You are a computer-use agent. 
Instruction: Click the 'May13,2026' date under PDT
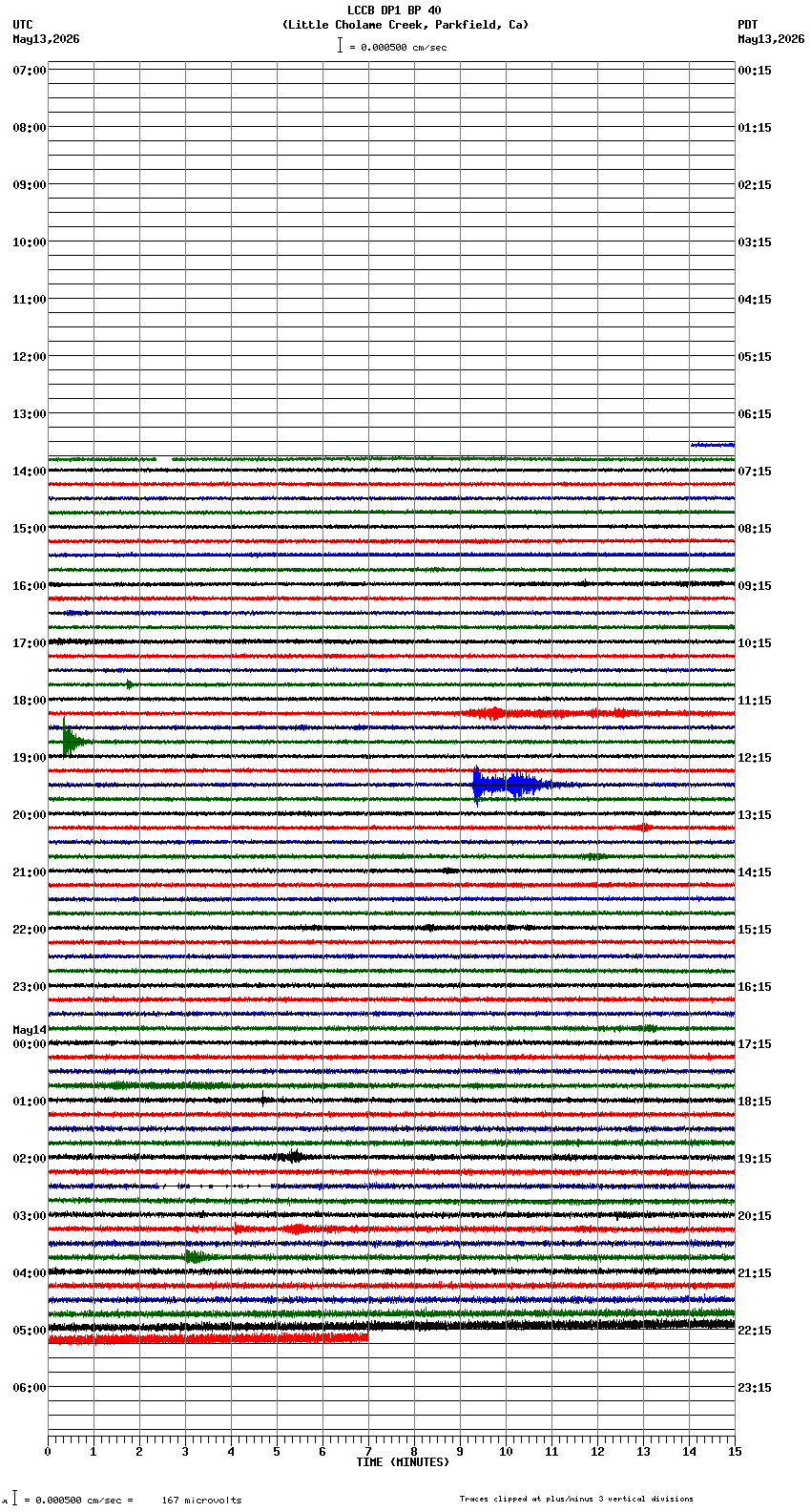click(x=771, y=39)
